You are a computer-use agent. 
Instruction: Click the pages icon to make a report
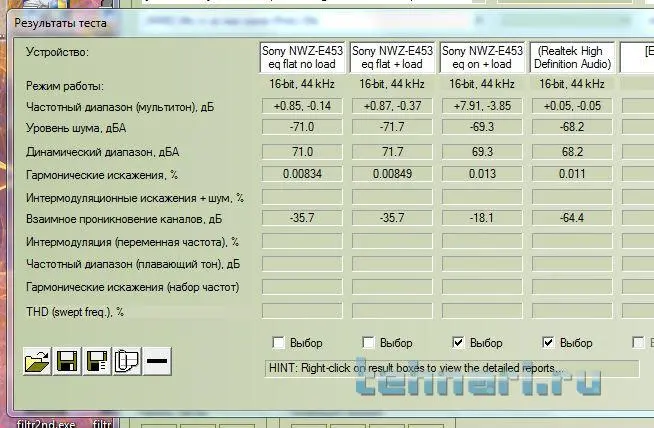click(x=127, y=361)
